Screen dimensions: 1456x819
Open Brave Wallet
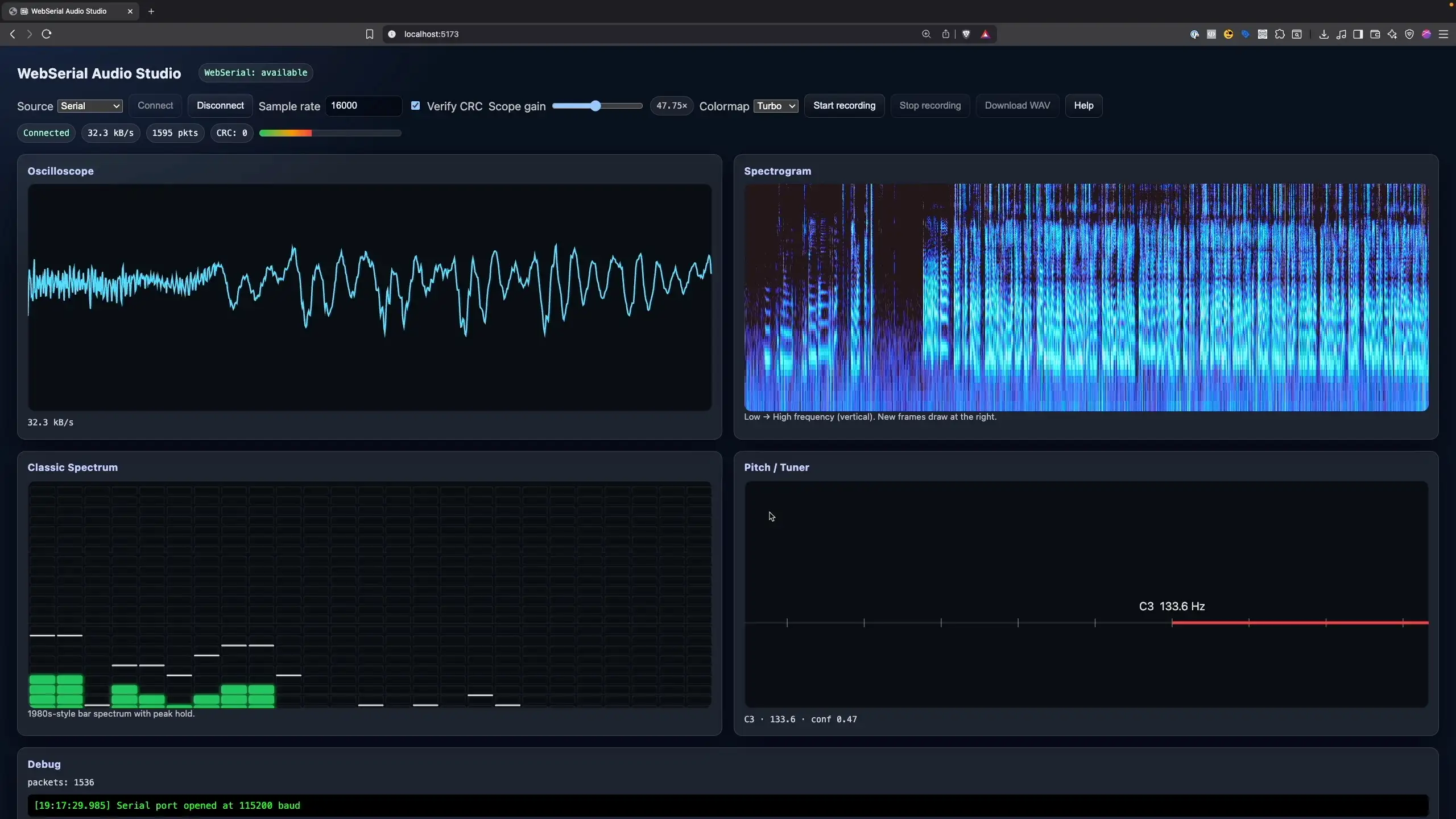[1375, 34]
